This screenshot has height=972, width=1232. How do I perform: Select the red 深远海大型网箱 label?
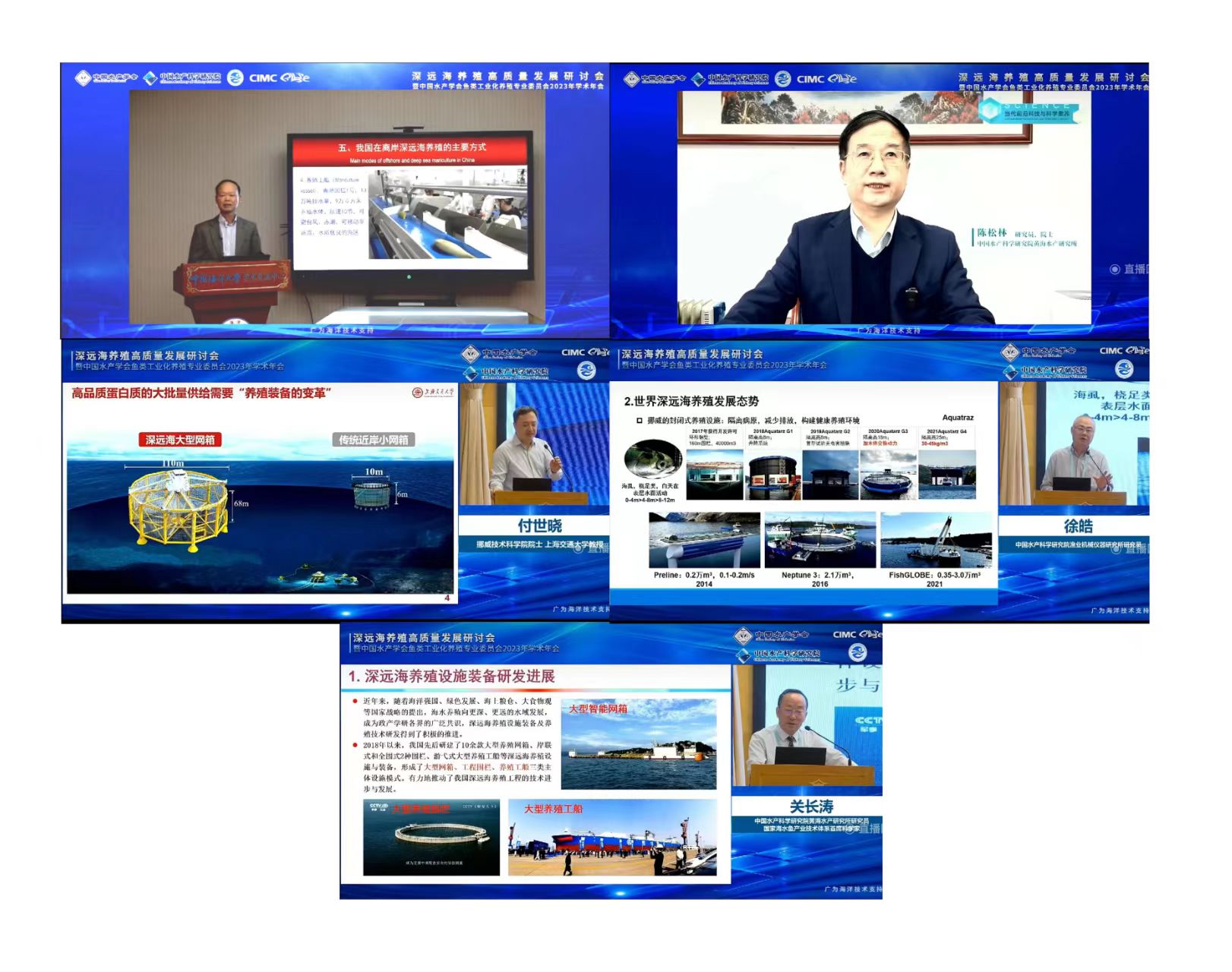coord(180,440)
